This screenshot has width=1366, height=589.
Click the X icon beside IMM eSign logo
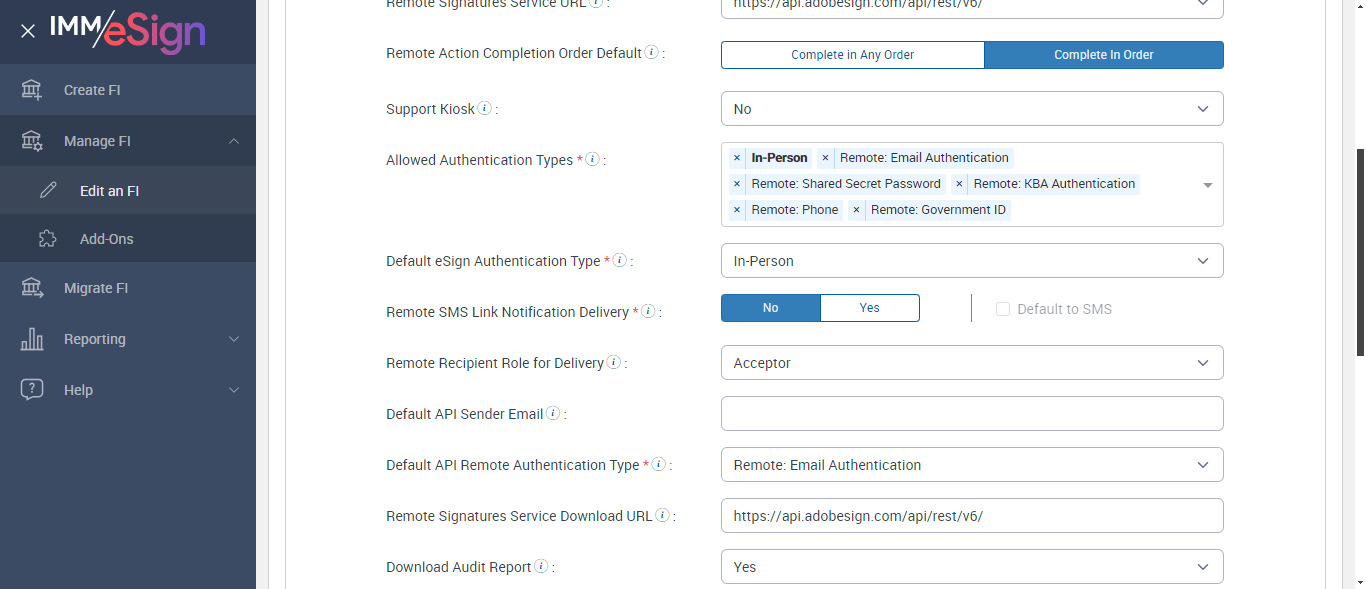[28, 31]
